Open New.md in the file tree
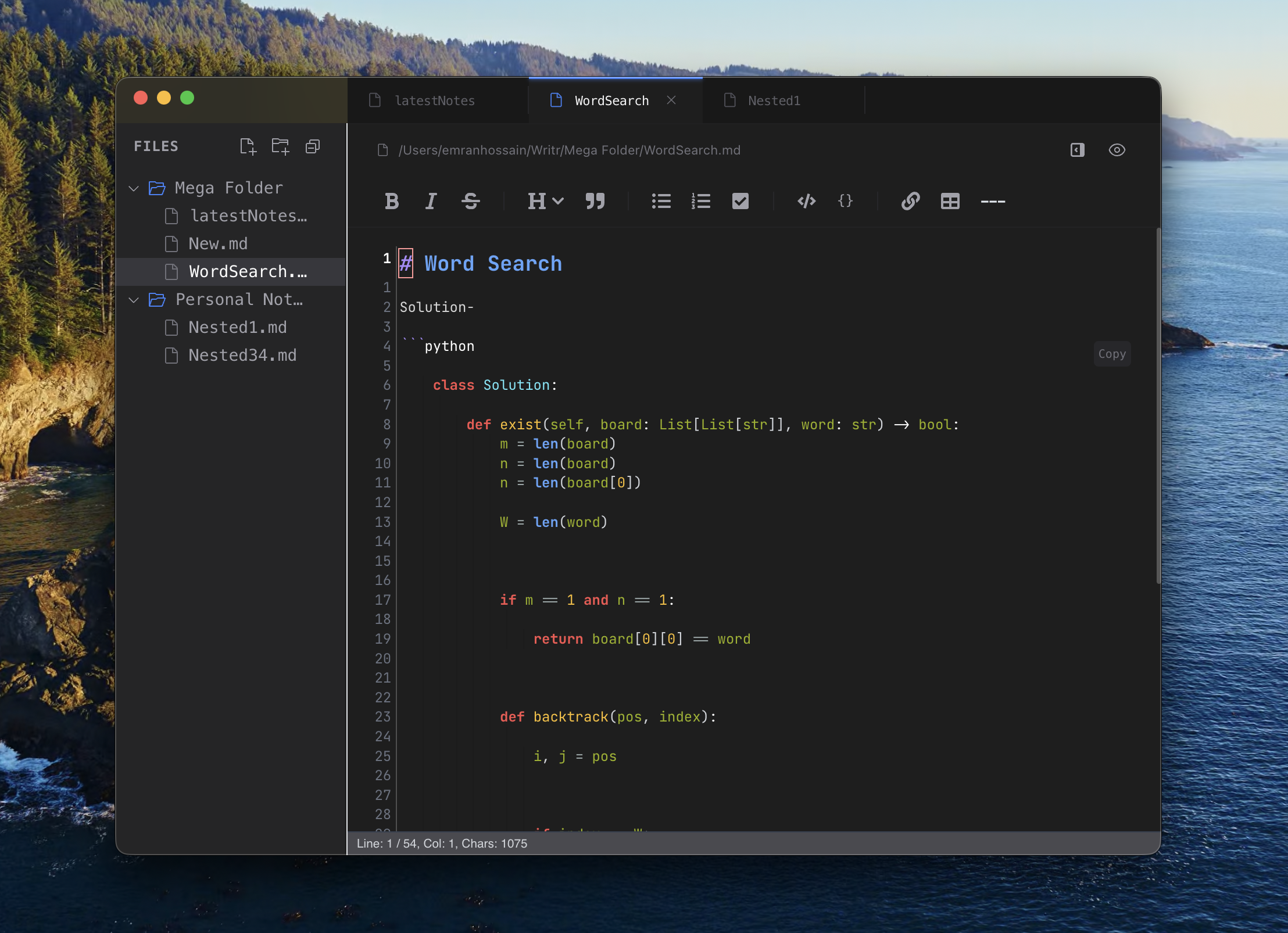 [x=231, y=244]
